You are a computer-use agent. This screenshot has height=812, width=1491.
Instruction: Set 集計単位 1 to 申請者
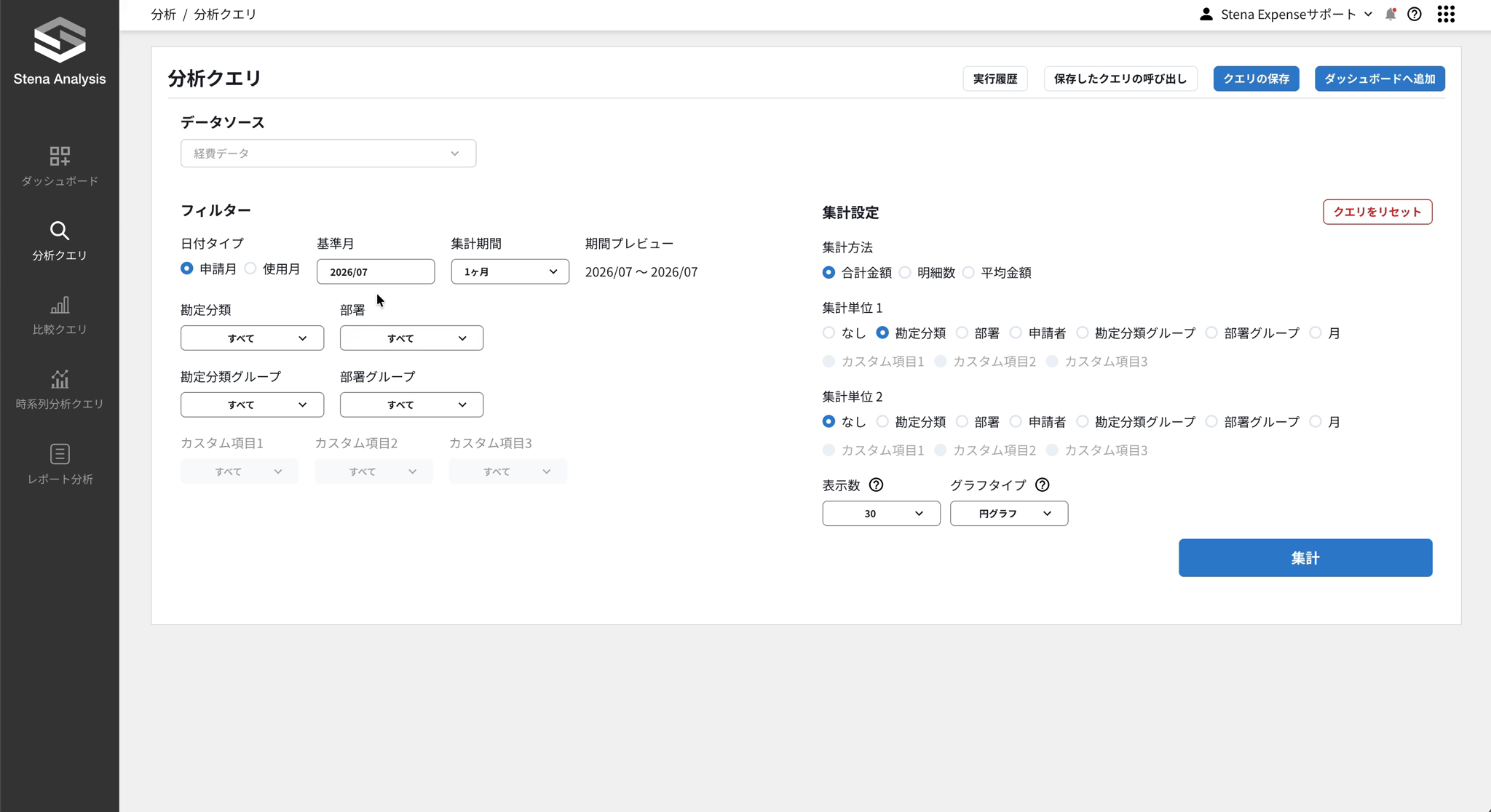[x=1016, y=333]
